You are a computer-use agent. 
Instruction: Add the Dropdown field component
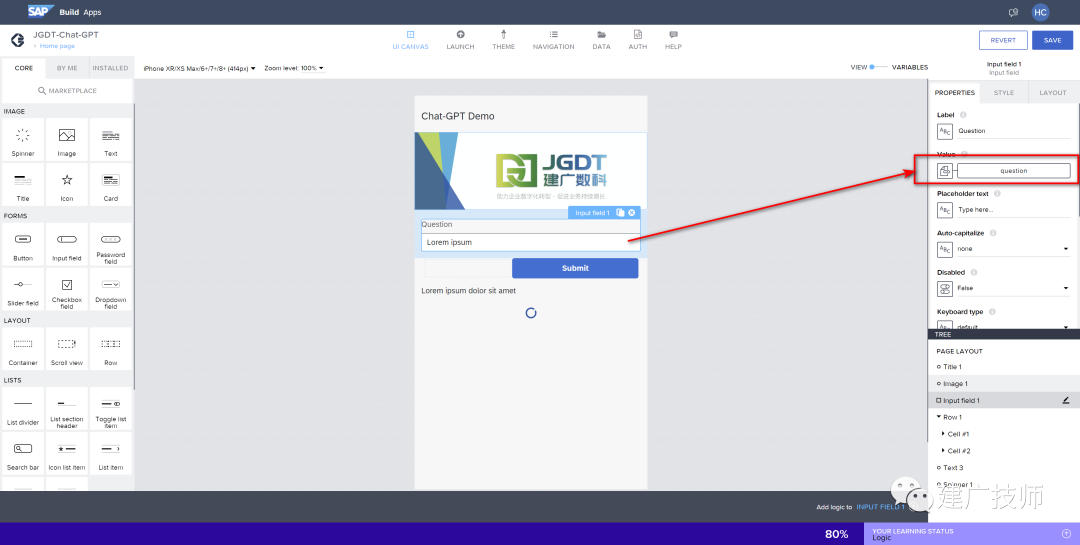(x=111, y=289)
